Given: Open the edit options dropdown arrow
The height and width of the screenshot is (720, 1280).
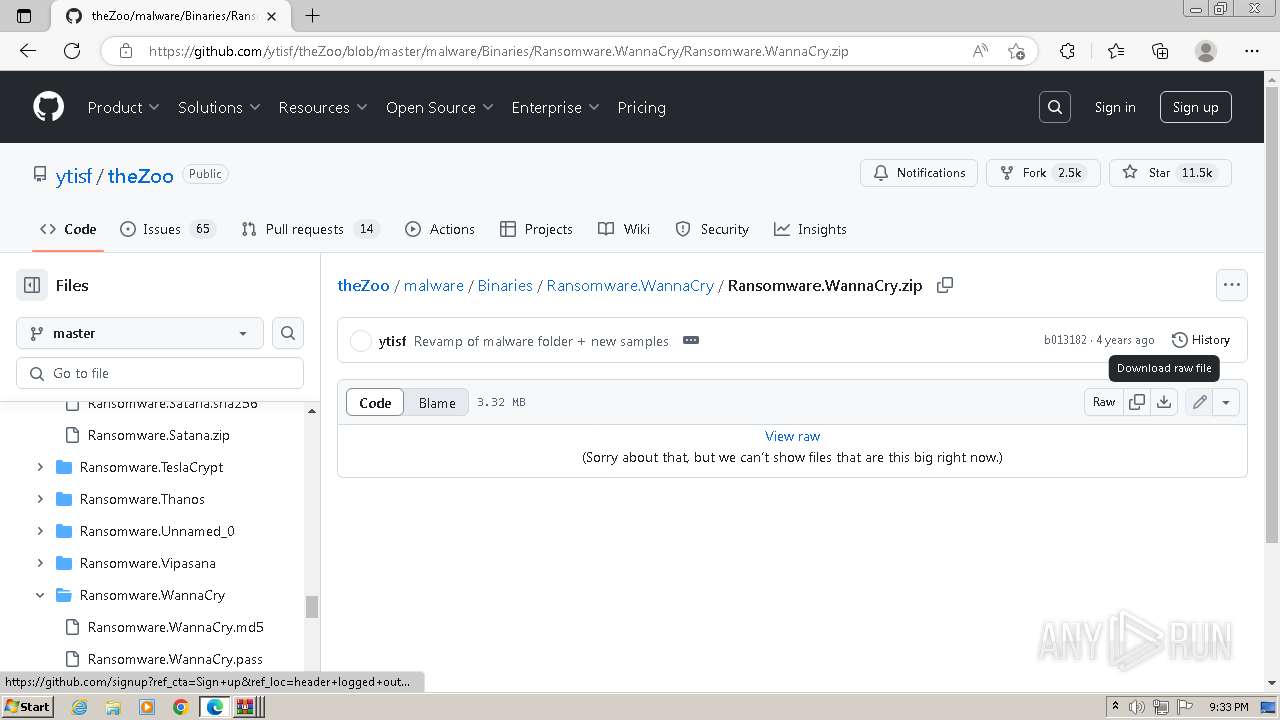Looking at the screenshot, I should (1226, 402).
